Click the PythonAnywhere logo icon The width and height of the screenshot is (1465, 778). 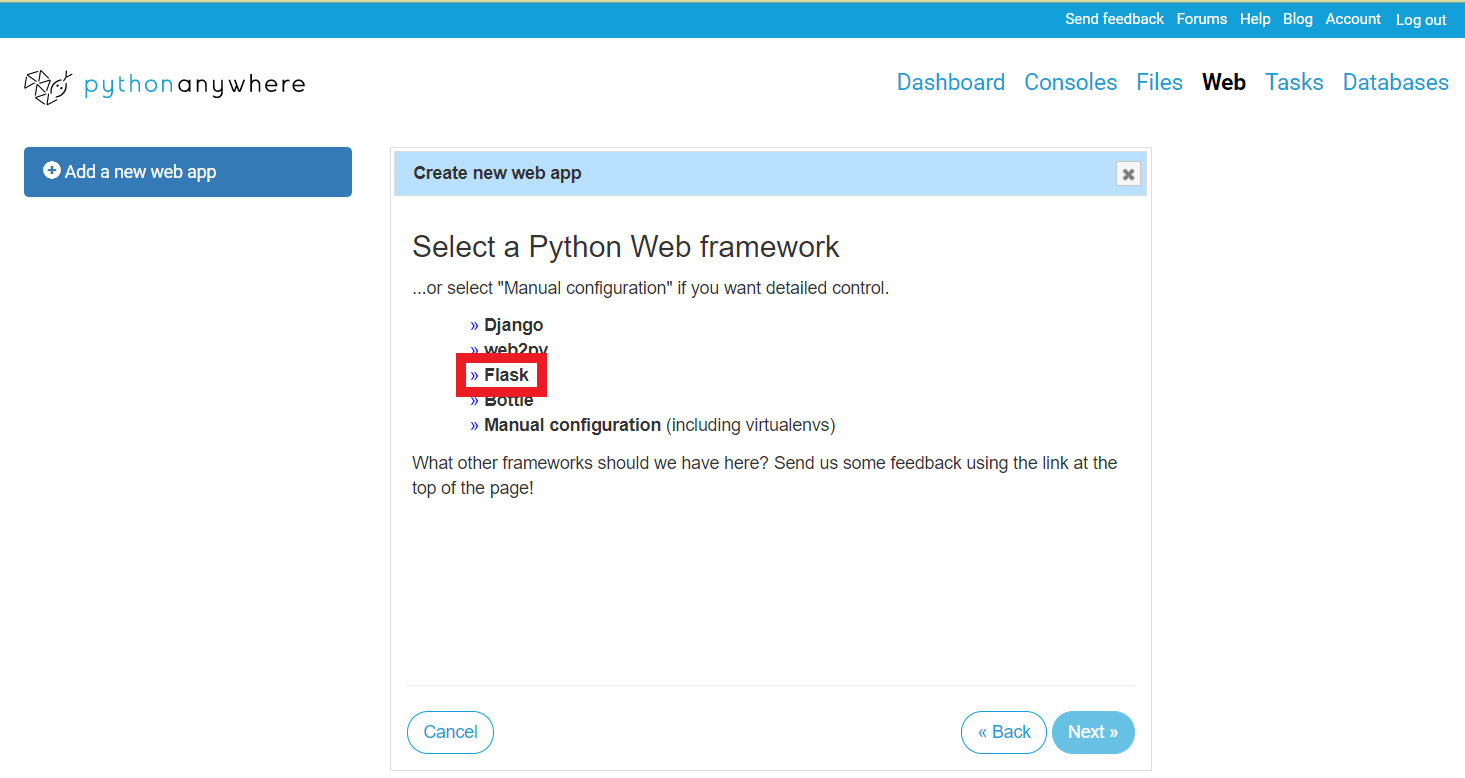[48, 87]
